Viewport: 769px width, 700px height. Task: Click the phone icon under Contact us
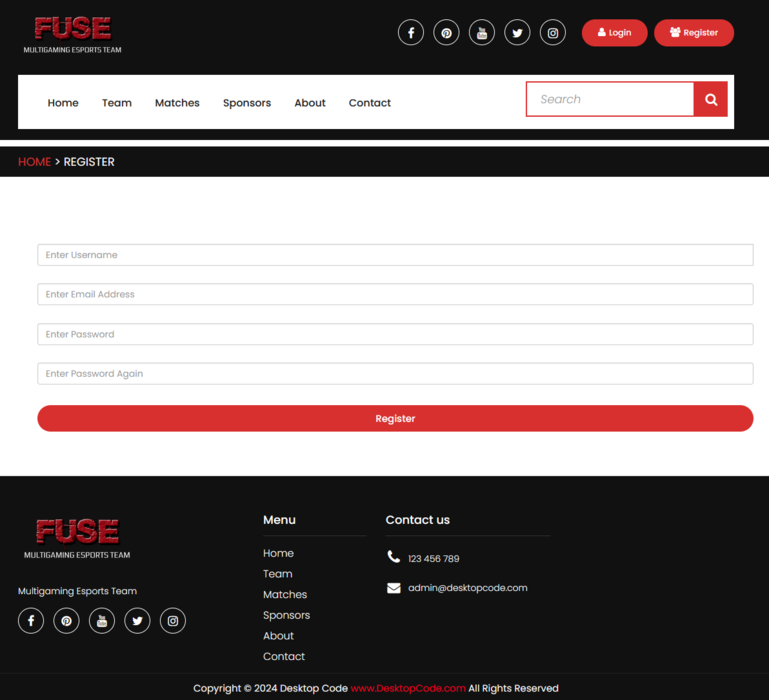pyautogui.click(x=393, y=557)
